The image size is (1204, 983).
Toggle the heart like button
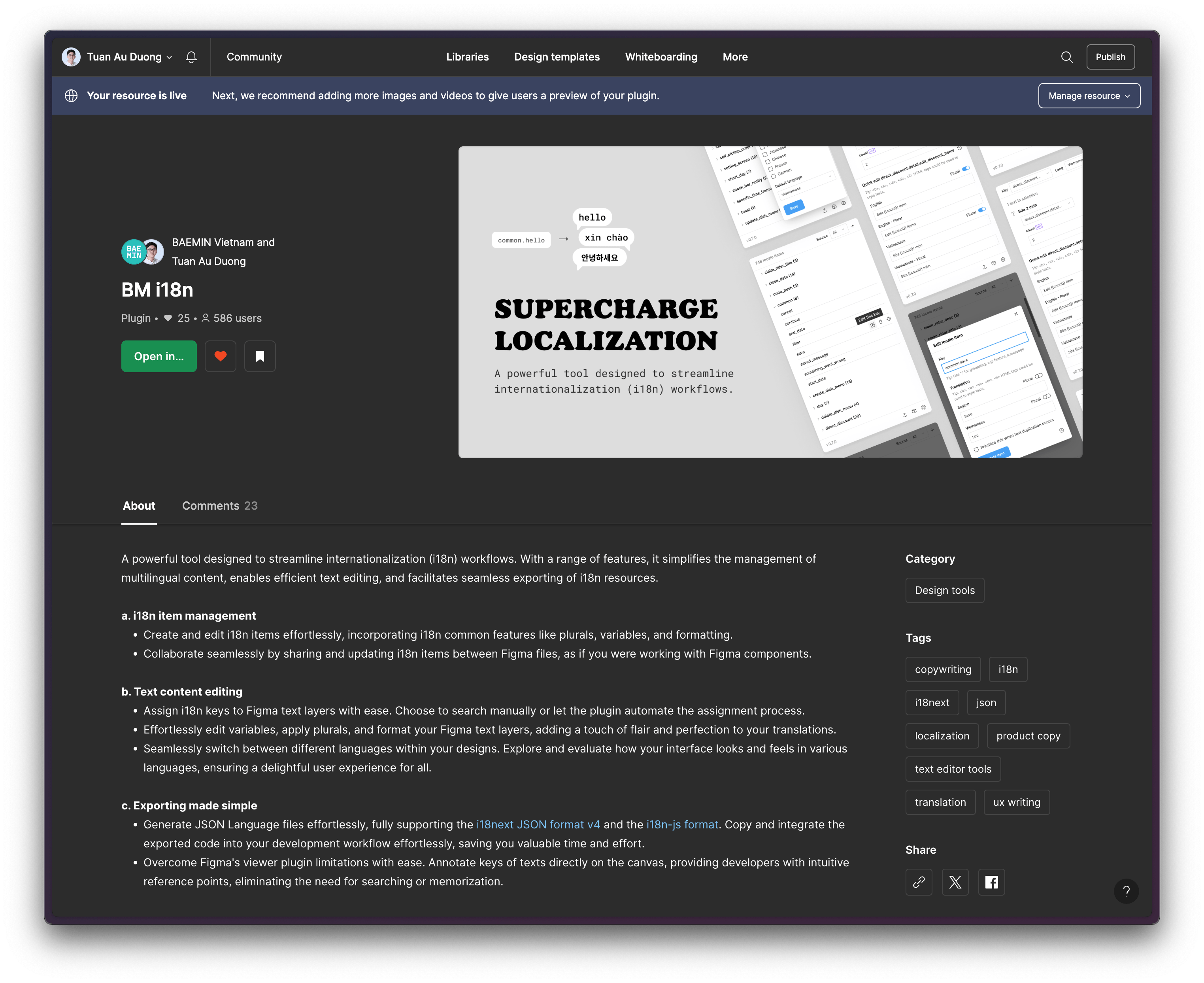coord(220,356)
